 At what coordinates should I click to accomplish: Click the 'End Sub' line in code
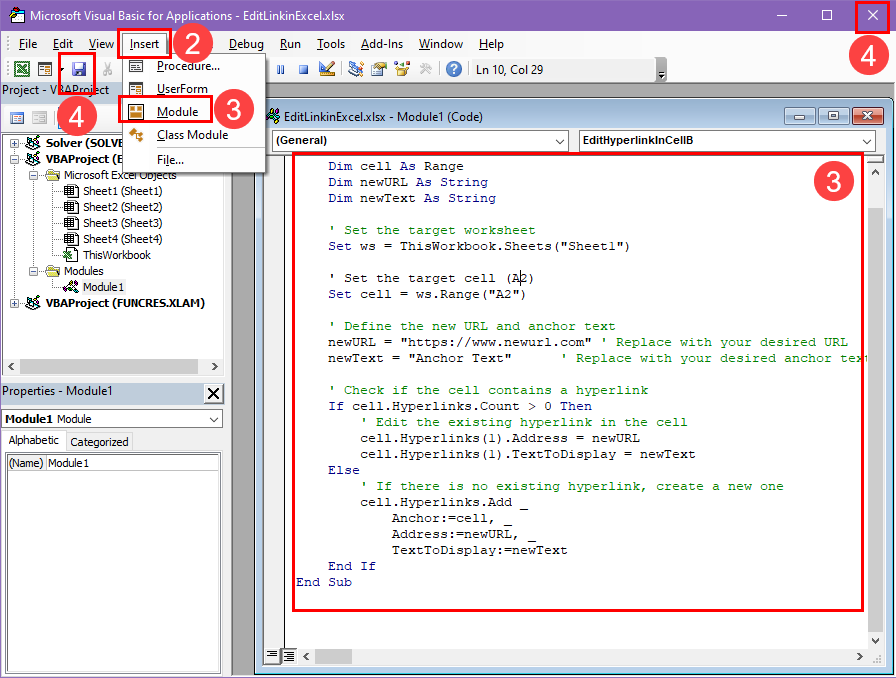(x=323, y=582)
